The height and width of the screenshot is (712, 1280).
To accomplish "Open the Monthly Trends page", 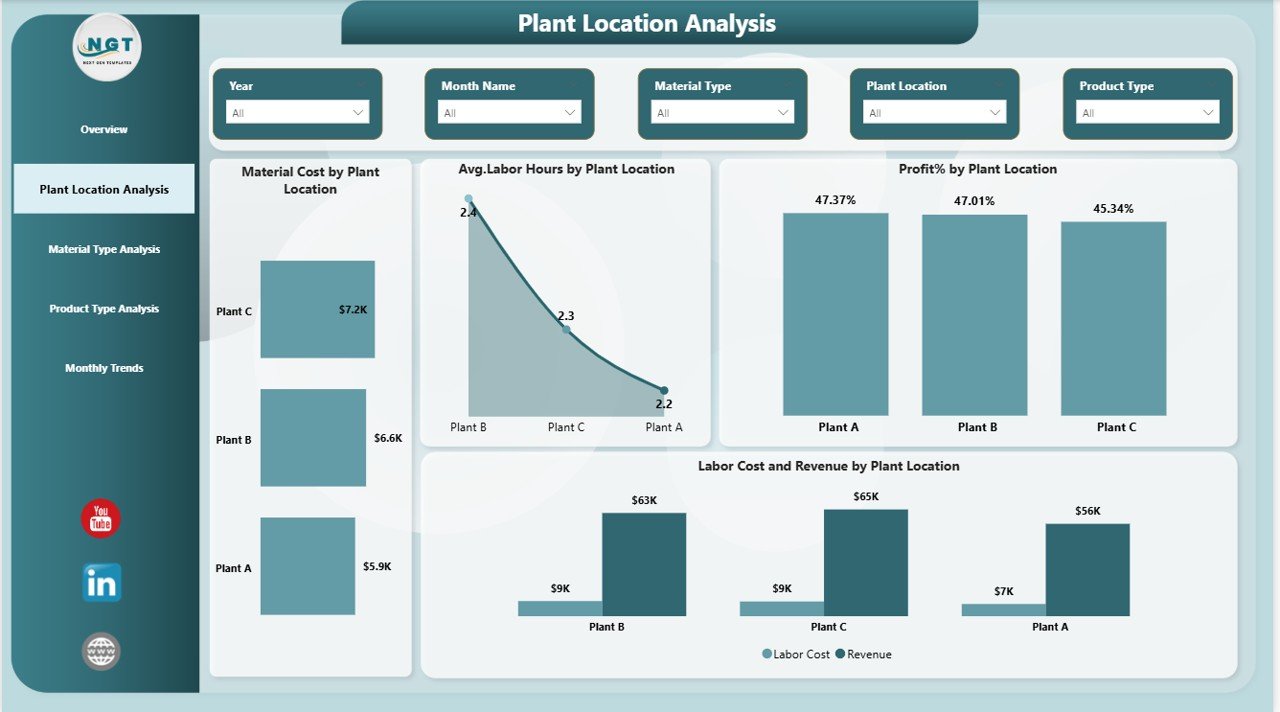I will tap(104, 368).
